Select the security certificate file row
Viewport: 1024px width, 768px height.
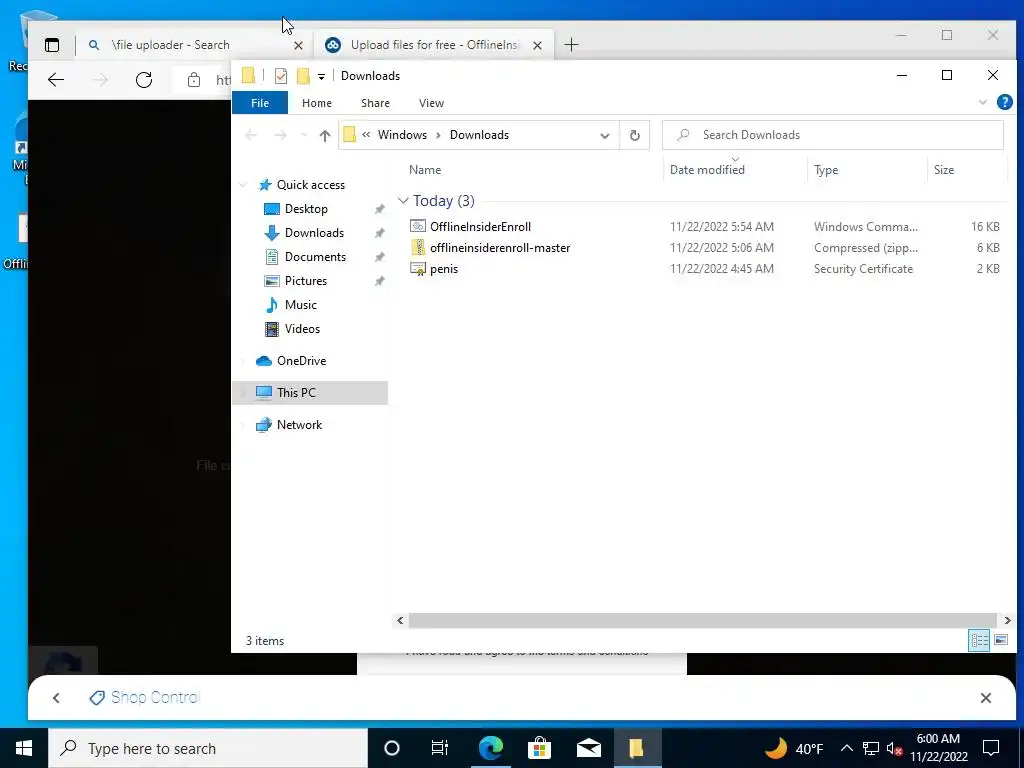(707, 269)
